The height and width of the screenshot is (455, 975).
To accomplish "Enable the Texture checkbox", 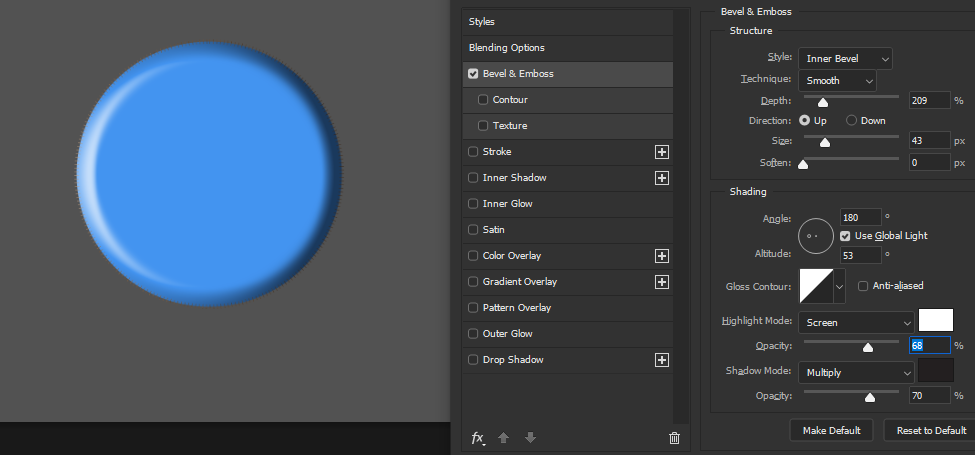I will [483, 126].
